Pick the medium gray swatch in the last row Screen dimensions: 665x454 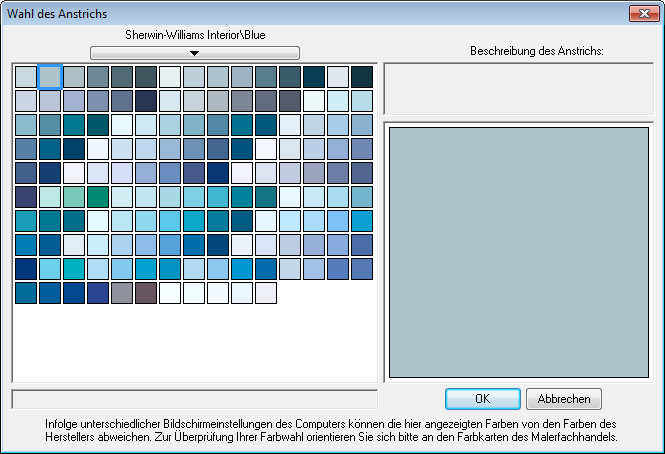coord(122,293)
